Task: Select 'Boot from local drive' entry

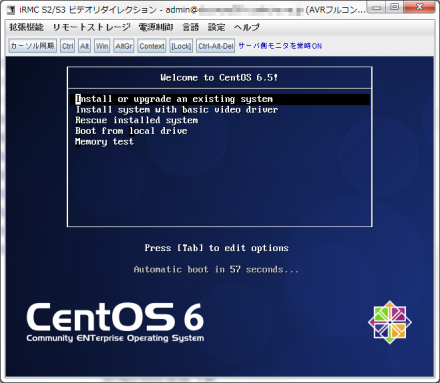Action: click(131, 131)
